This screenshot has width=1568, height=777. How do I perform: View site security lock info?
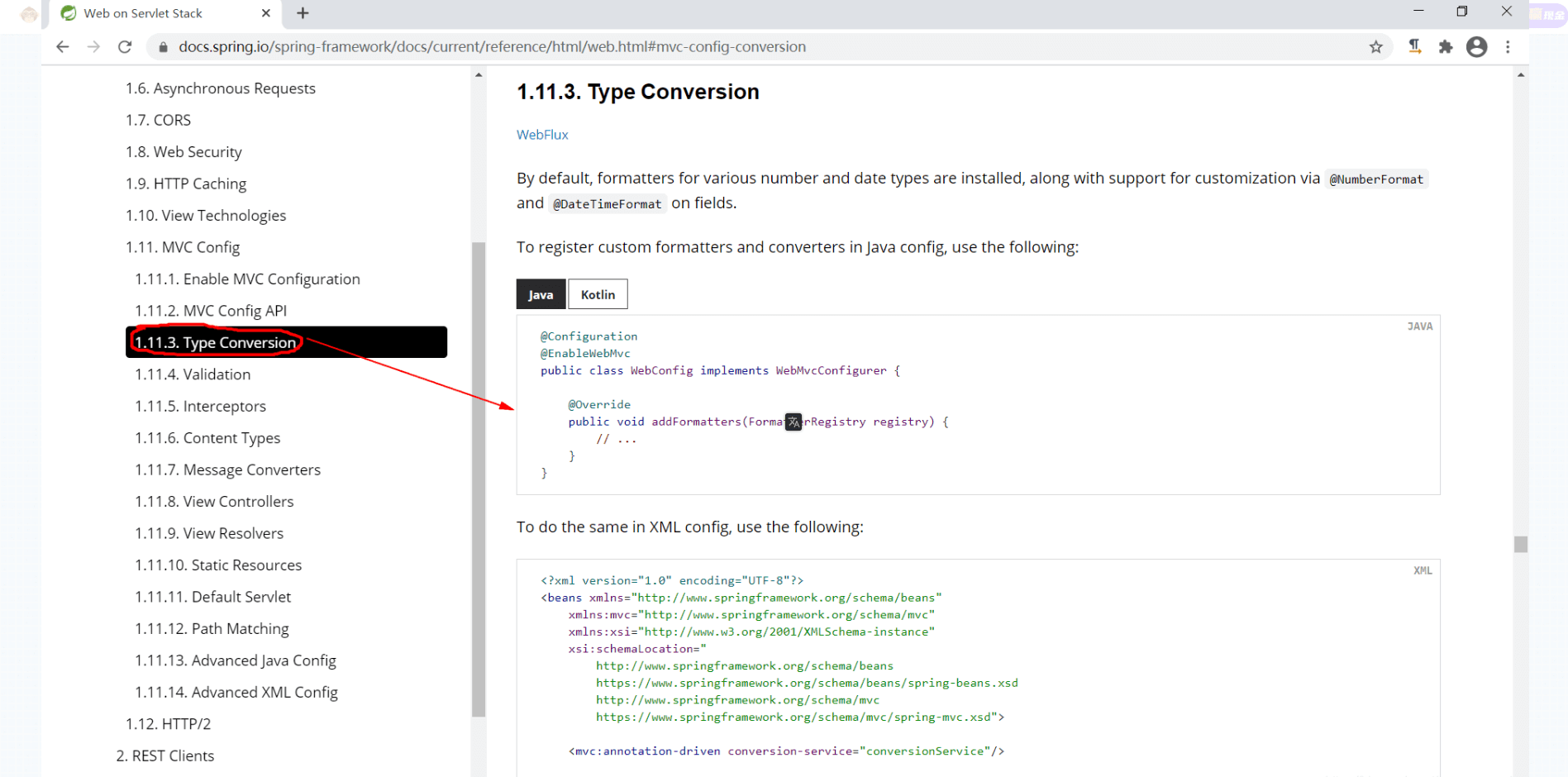point(163,47)
